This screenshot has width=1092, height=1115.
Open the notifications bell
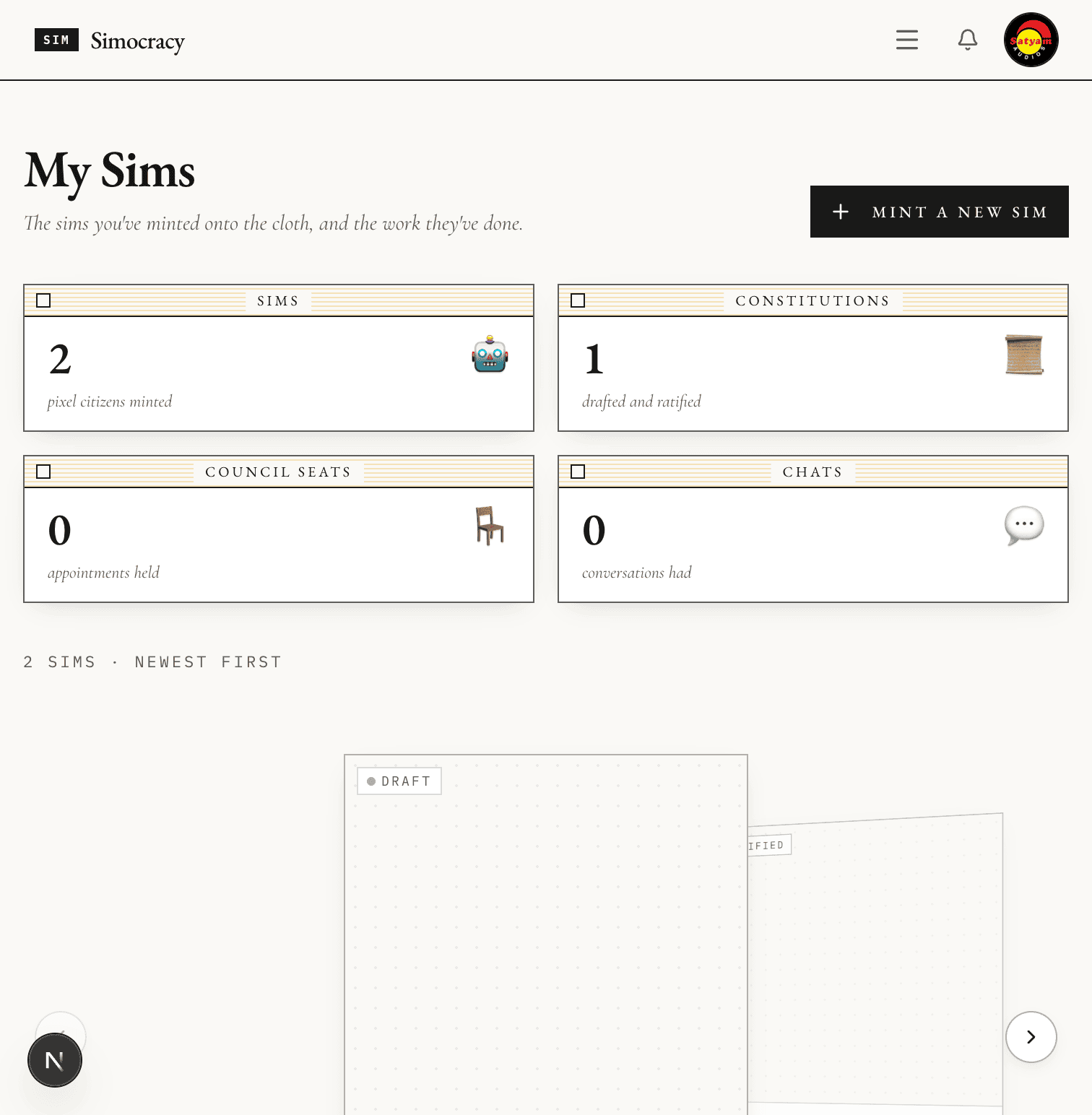coord(968,40)
